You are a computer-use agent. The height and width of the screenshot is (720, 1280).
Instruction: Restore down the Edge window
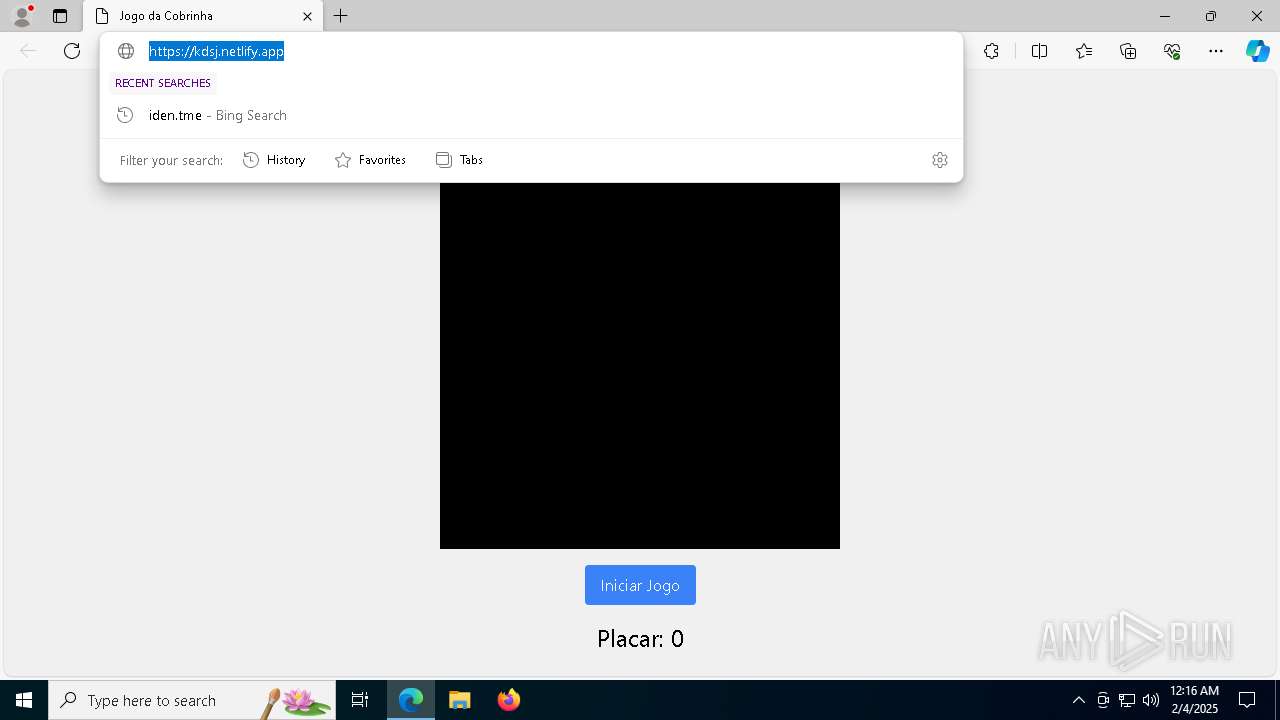(x=1211, y=16)
